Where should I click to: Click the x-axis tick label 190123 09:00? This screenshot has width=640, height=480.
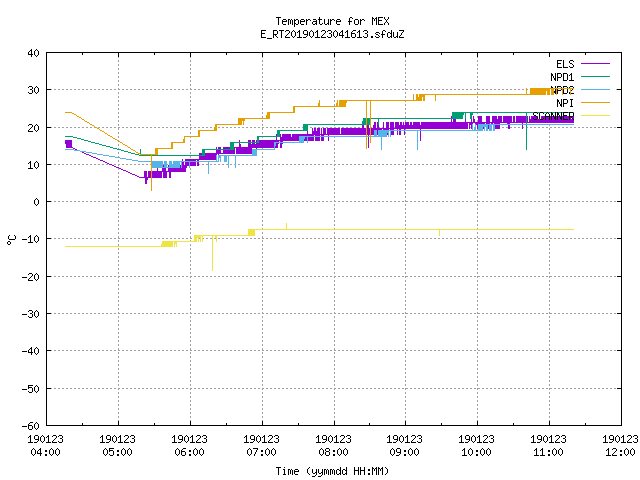(404, 446)
